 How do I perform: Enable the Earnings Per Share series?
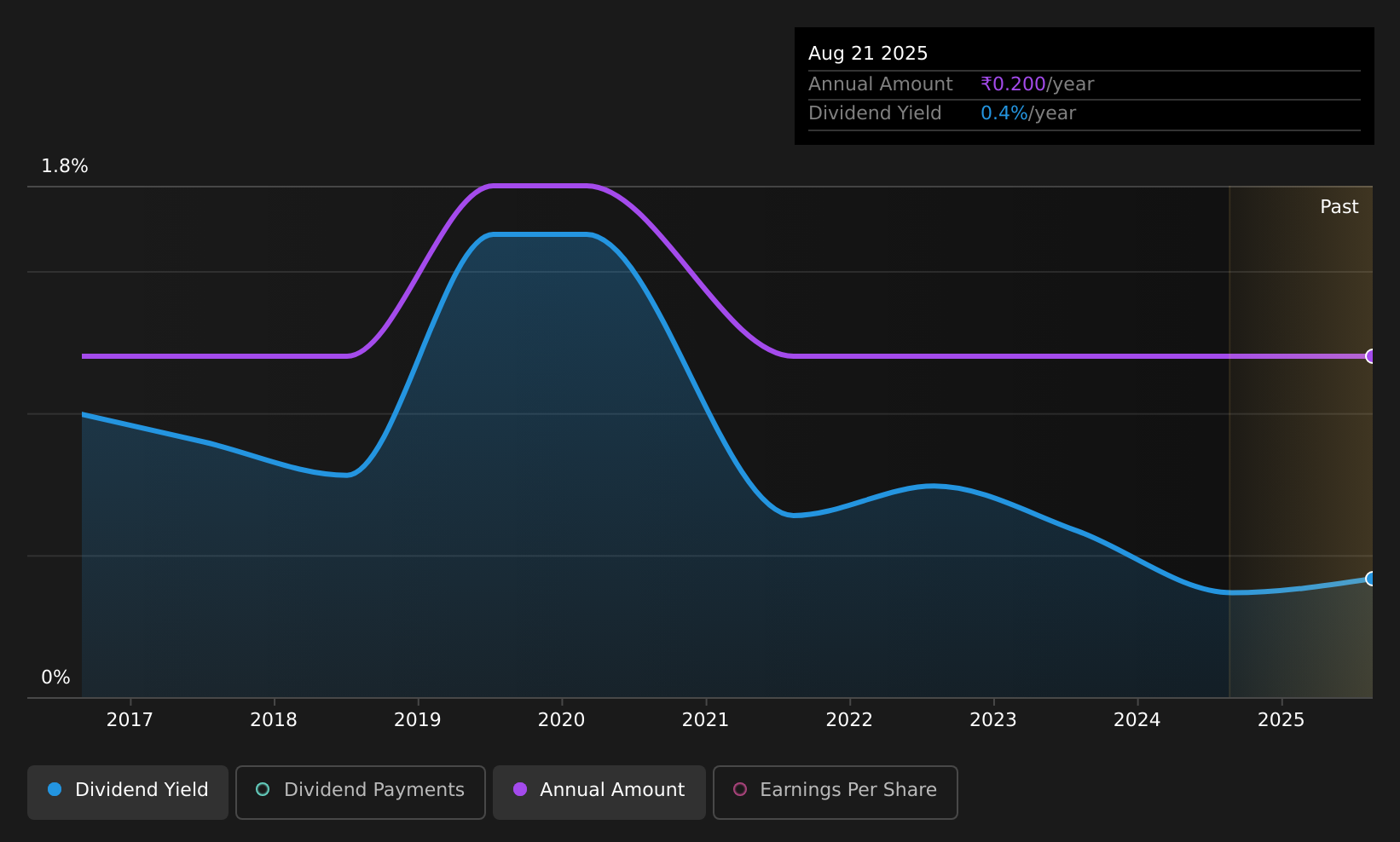click(836, 792)
